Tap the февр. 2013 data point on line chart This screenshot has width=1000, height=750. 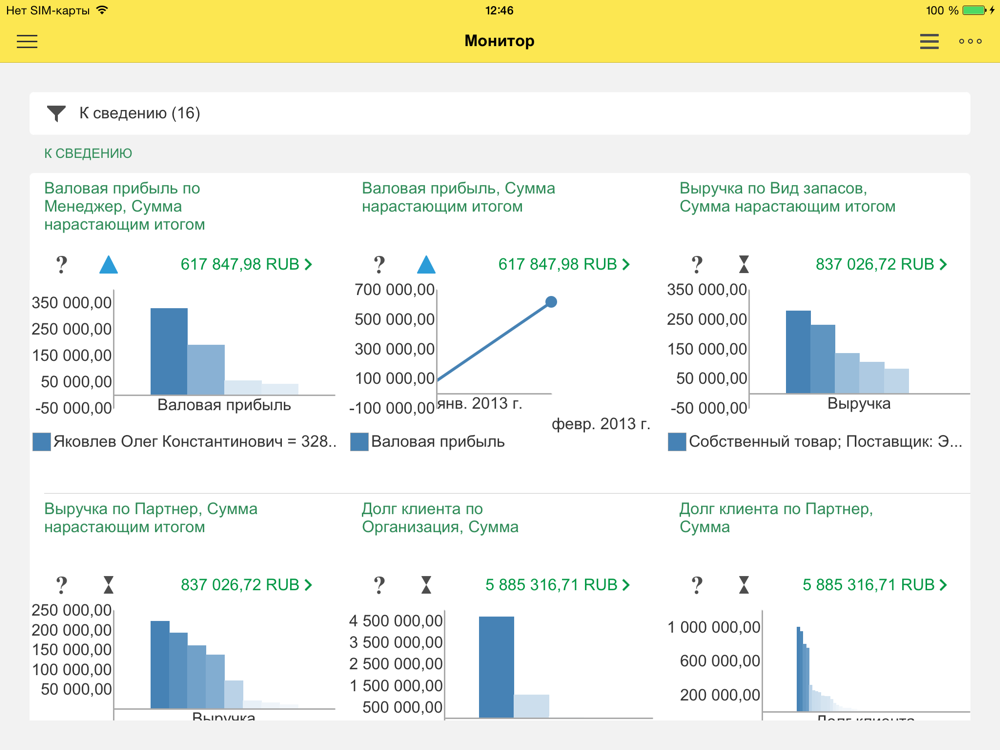pyautogui.click(x=551, y=302)
